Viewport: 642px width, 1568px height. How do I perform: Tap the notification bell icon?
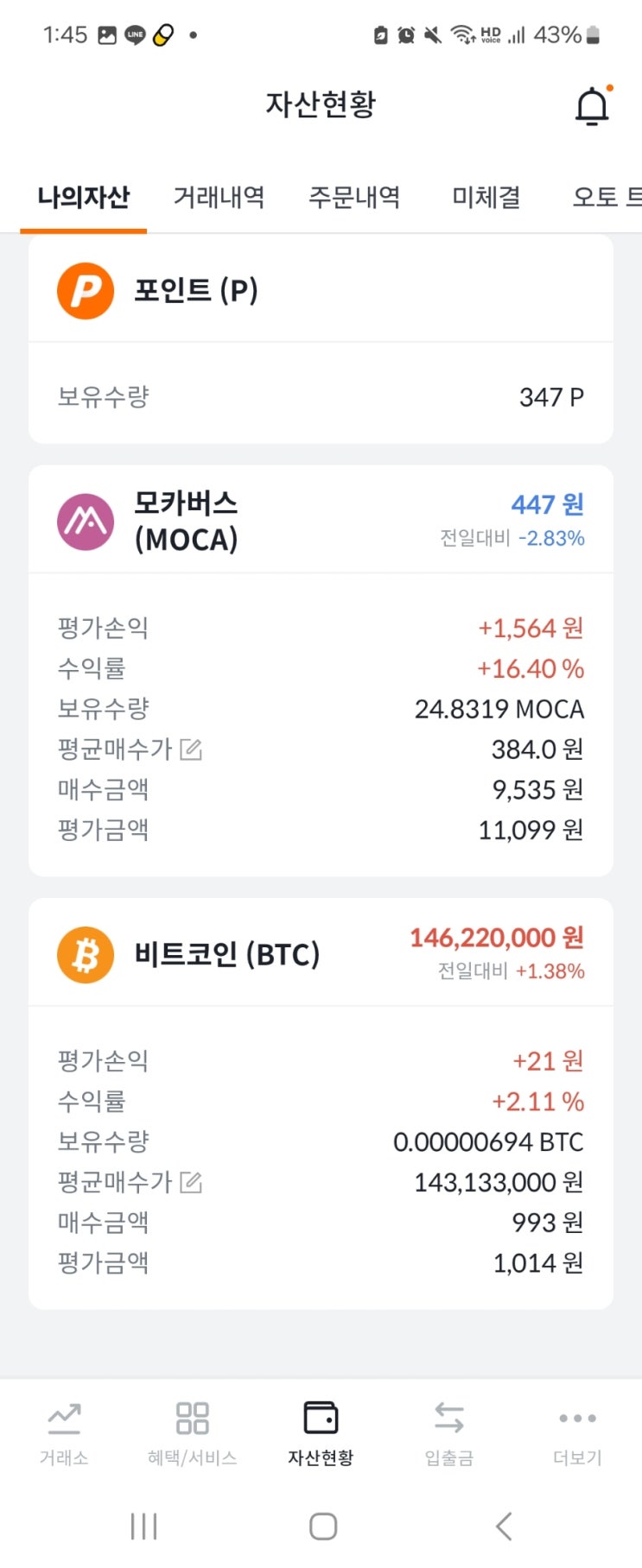tap(592, 106)
